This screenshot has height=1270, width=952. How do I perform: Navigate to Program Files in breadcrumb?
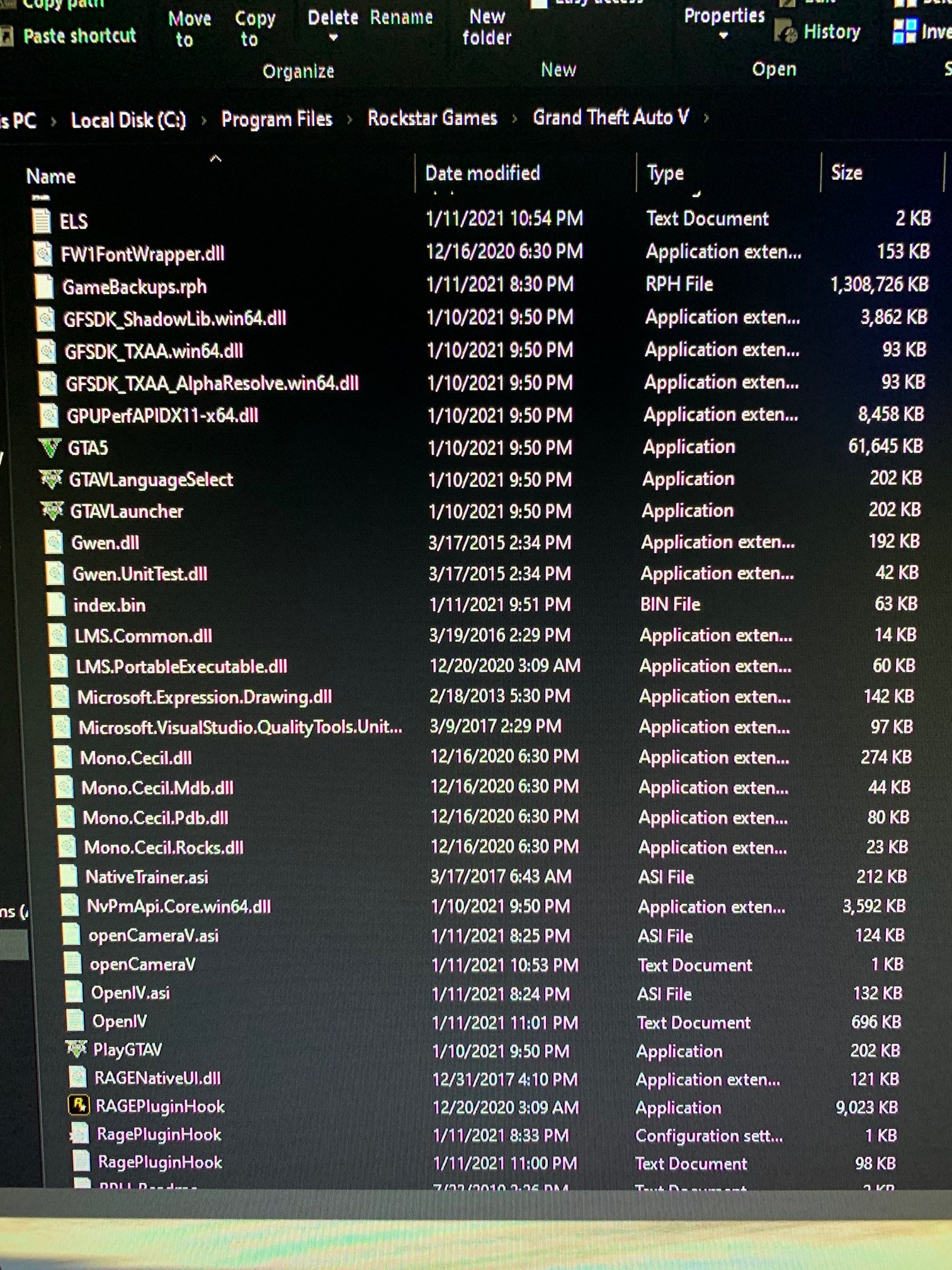tap(276, 119)
